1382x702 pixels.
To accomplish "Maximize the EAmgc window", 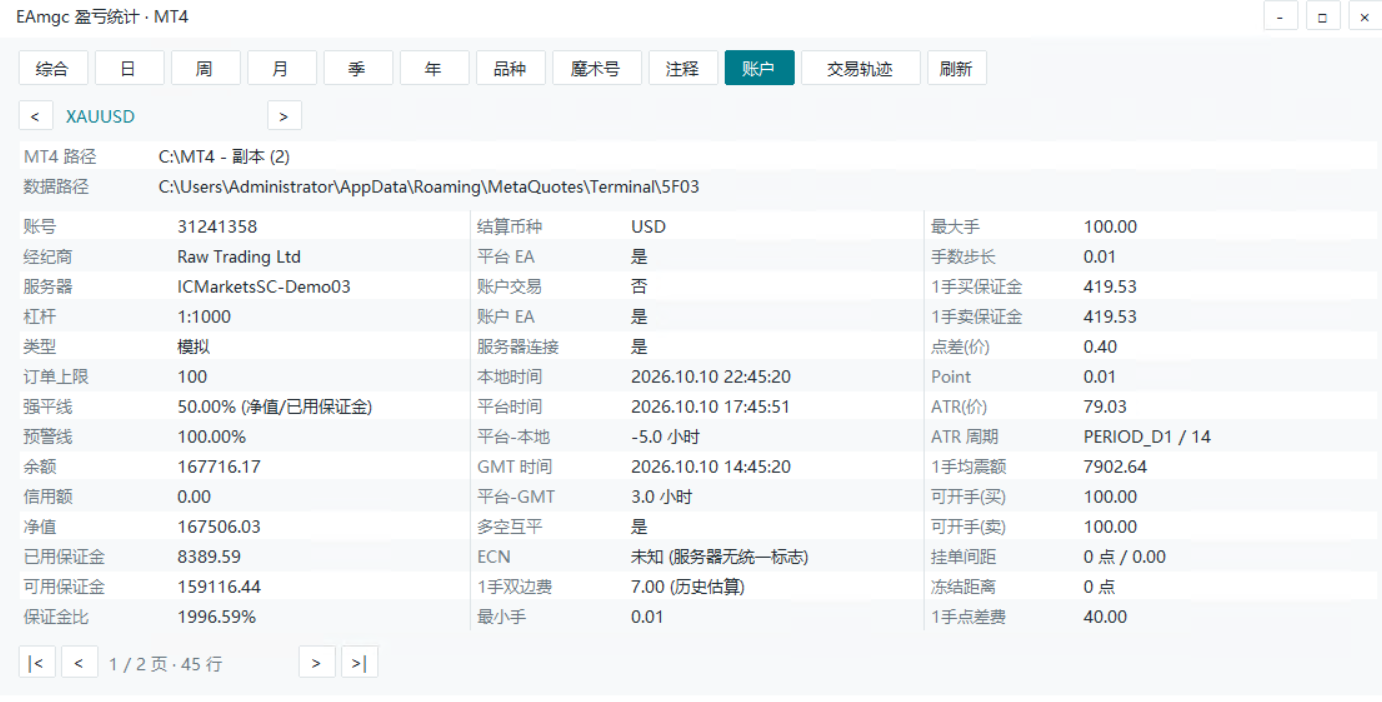I will pyautogui.click(x=1322, y=16).
